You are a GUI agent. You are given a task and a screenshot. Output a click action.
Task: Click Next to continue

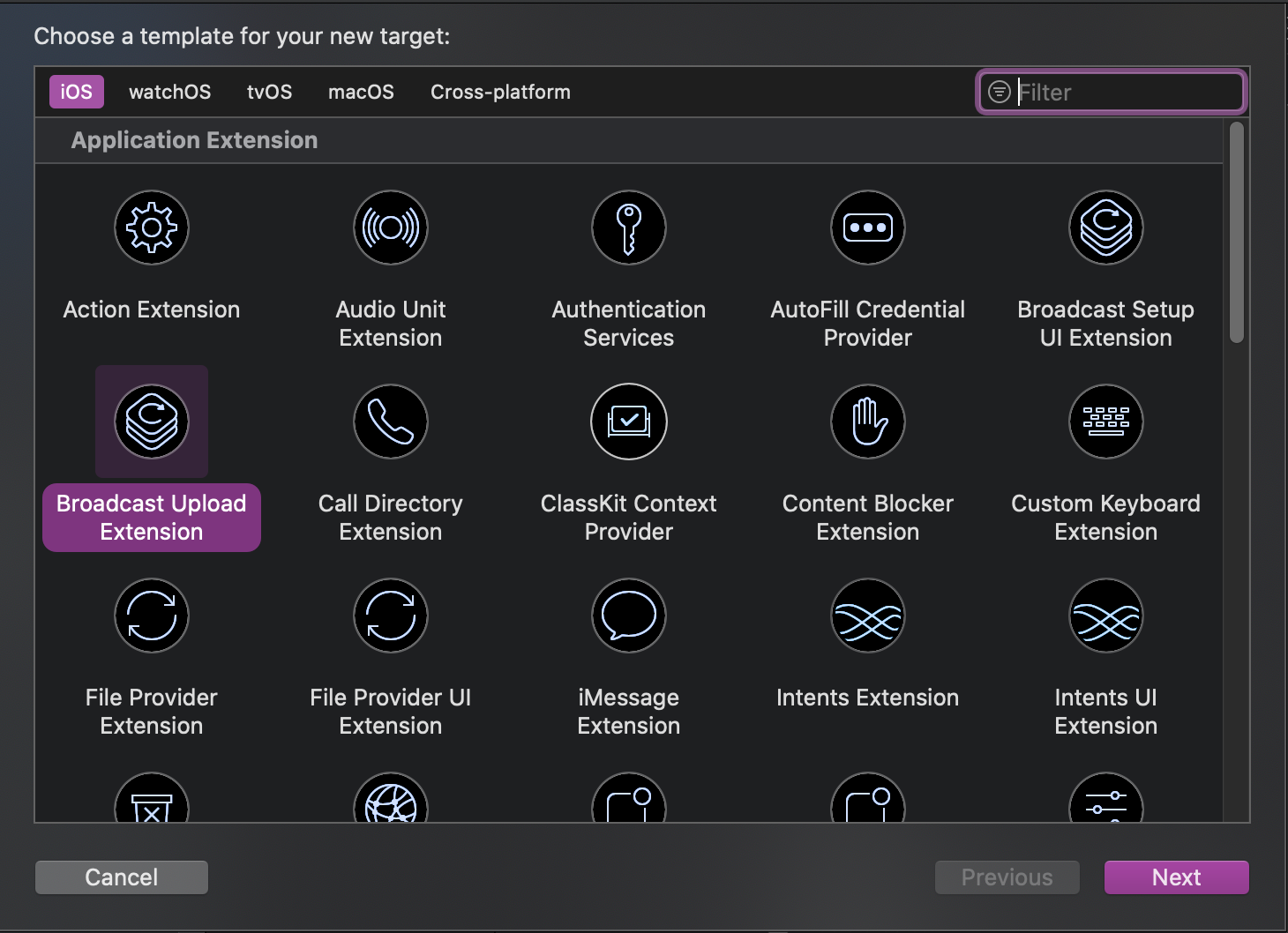[1176, 877]
